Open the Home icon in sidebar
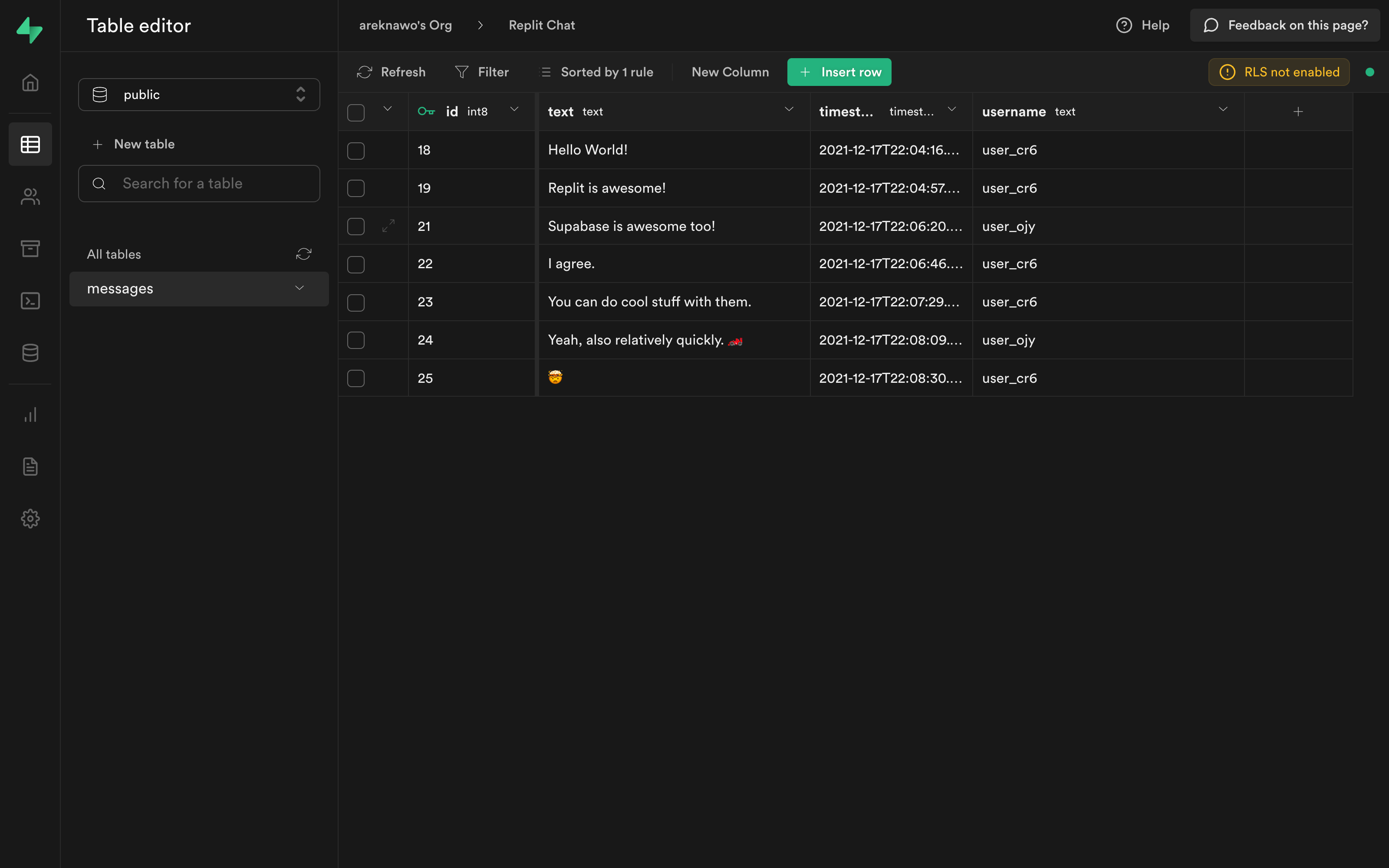The image size is (1389, 868). point(30,82)
